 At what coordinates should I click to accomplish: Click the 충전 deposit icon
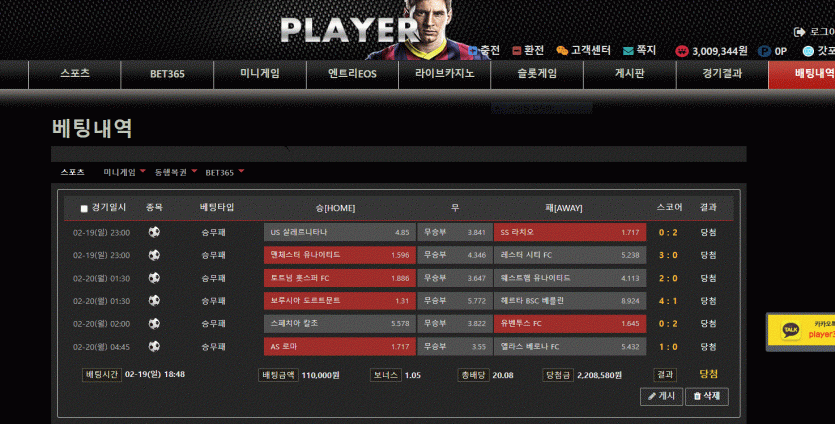click(x=472, y=51)
